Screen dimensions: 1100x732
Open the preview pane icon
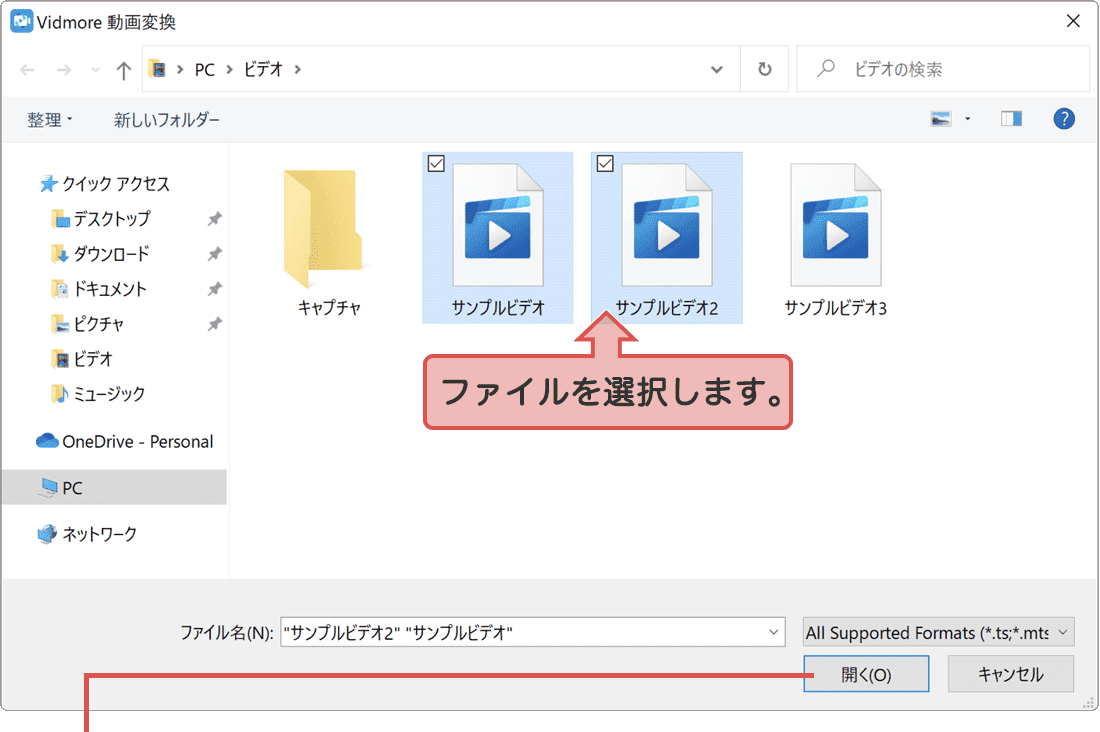tap(1011, 118)
